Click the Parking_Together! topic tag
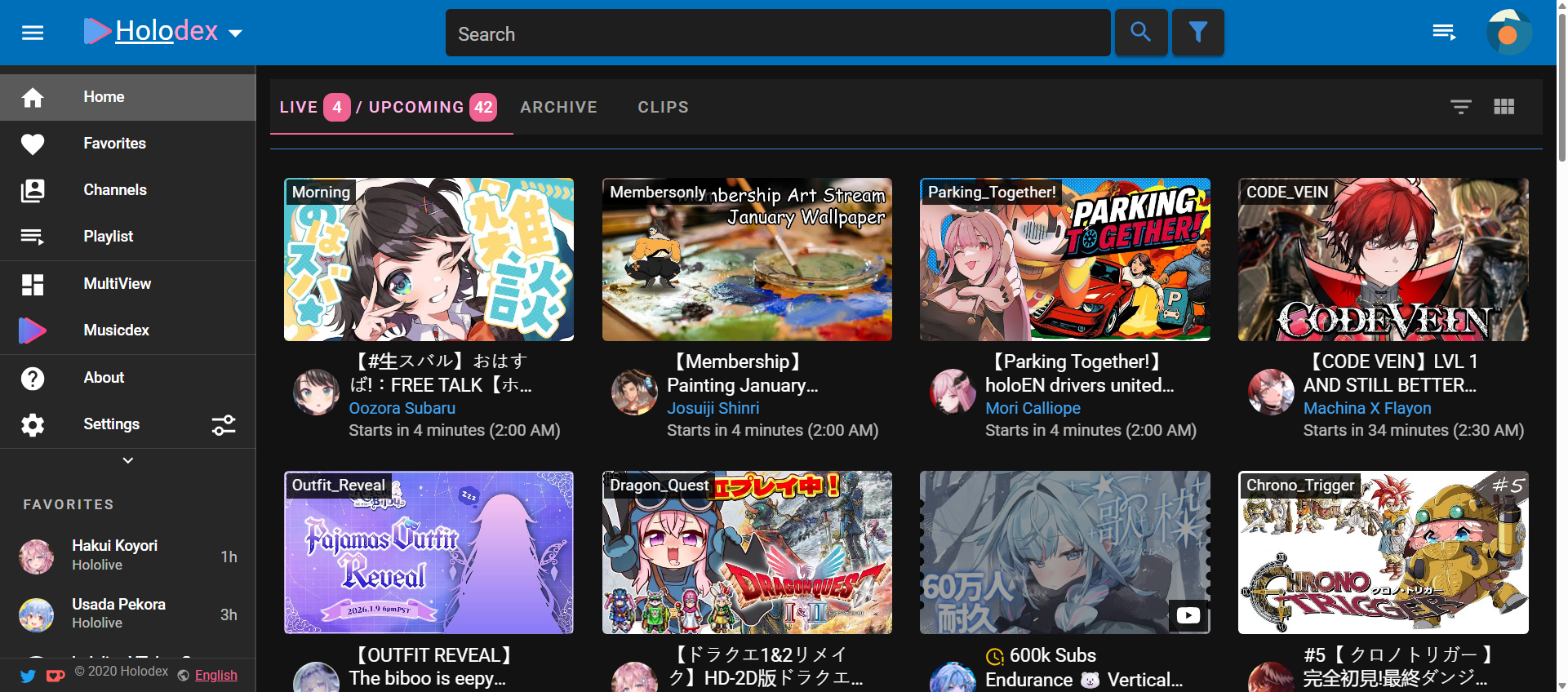The height and width of the screenshot is (692, 1568). (x=992, y=192)
